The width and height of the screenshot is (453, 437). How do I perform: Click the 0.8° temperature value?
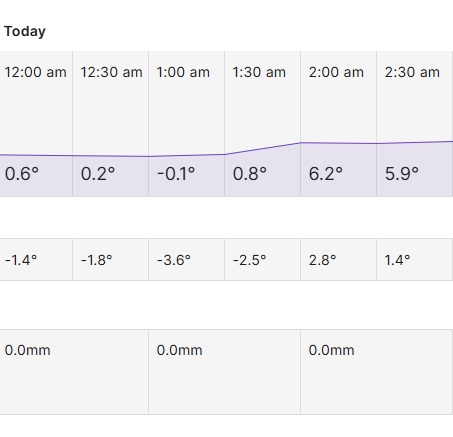pyautogui.click(x=250, y=174)
